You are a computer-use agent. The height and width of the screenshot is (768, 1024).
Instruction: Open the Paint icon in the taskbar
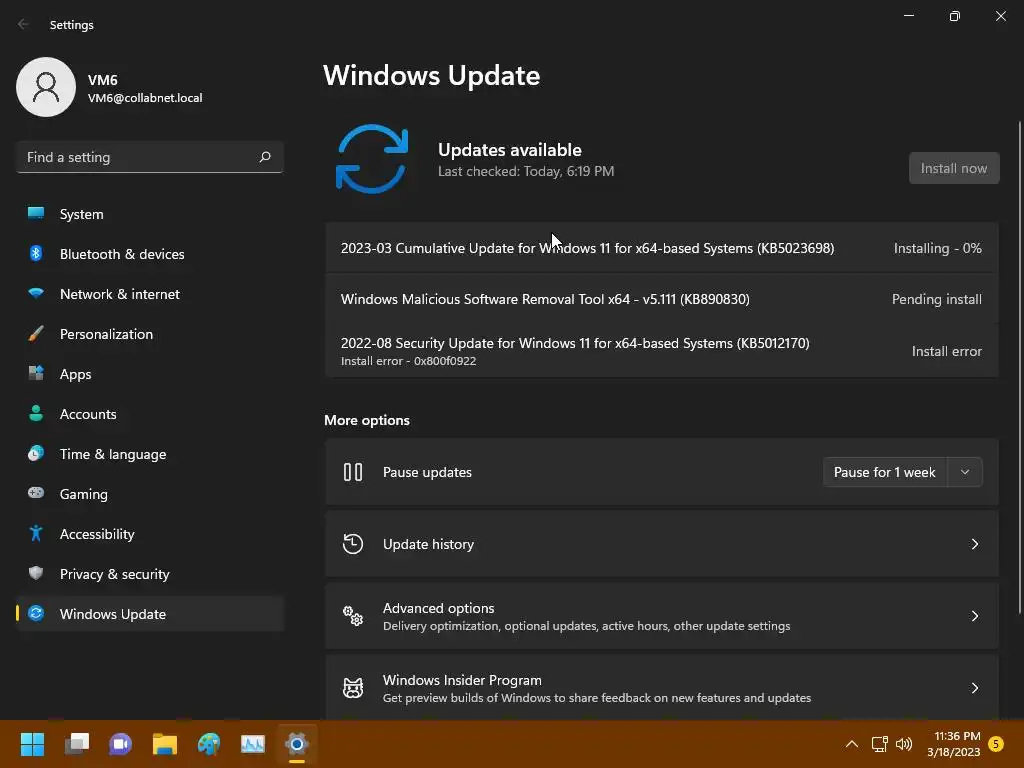209,744
